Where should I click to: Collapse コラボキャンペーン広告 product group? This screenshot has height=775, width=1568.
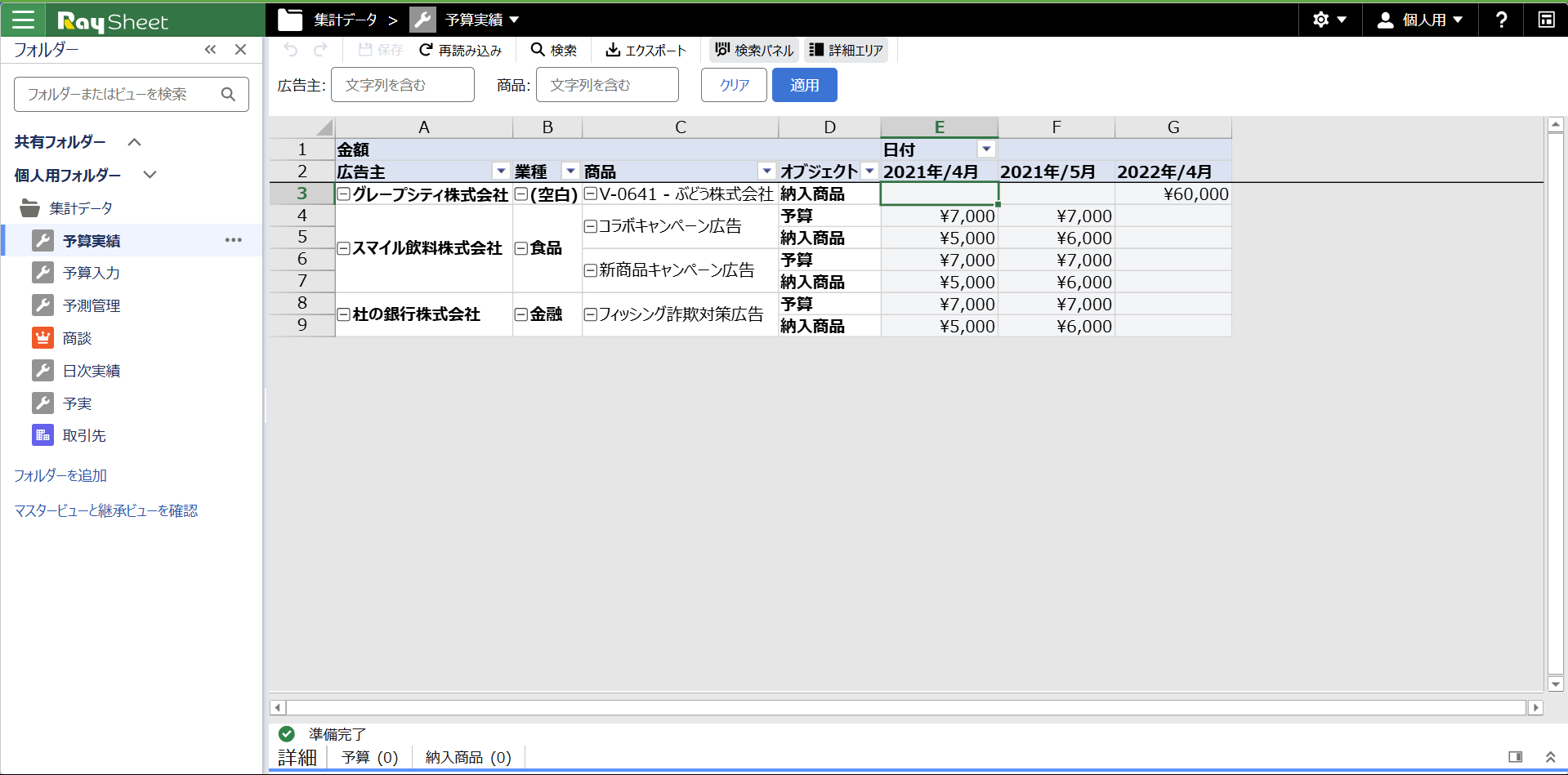(x=590, y=226)
